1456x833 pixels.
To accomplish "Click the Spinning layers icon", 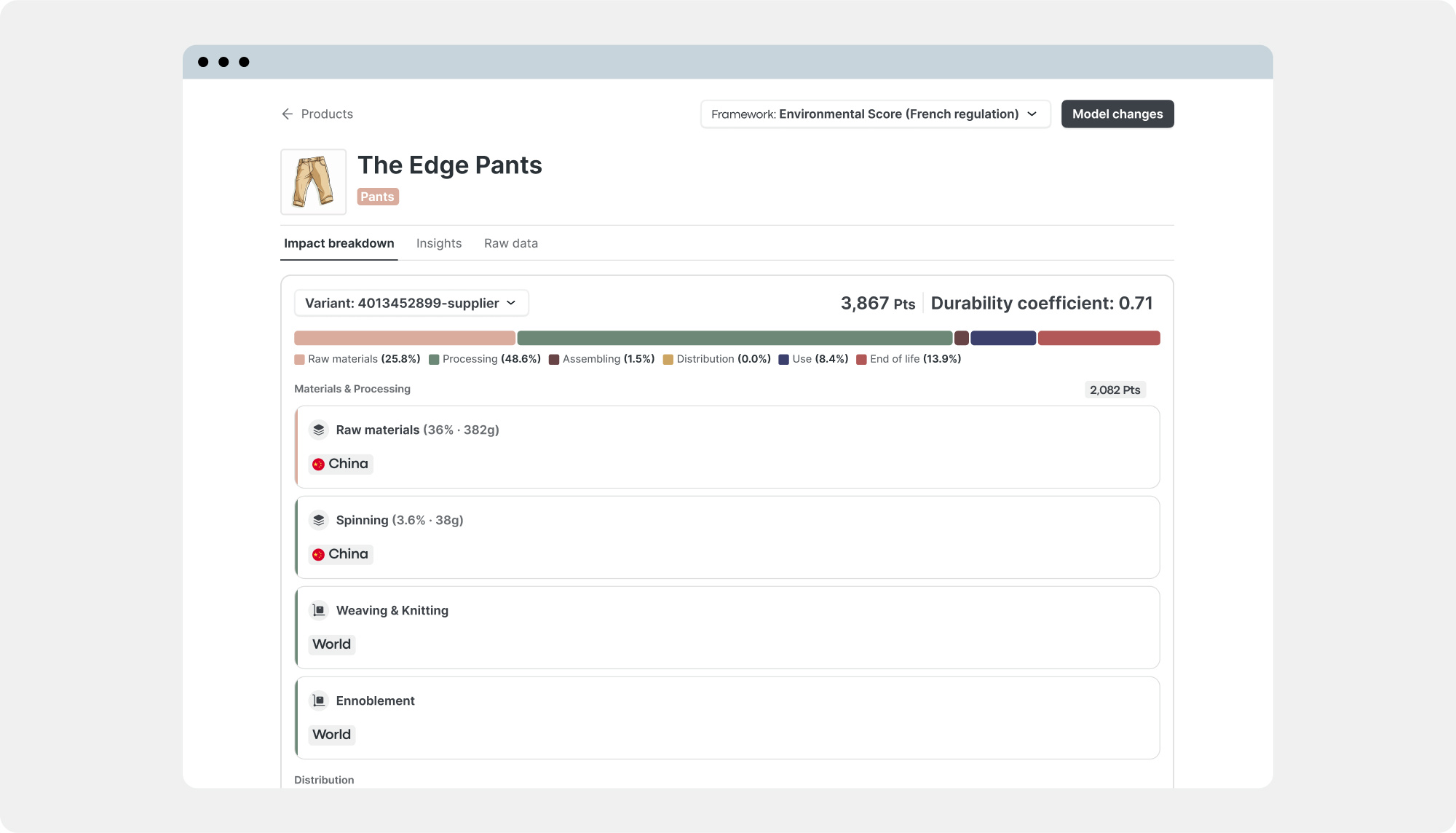I will click(x=318, y=520).
